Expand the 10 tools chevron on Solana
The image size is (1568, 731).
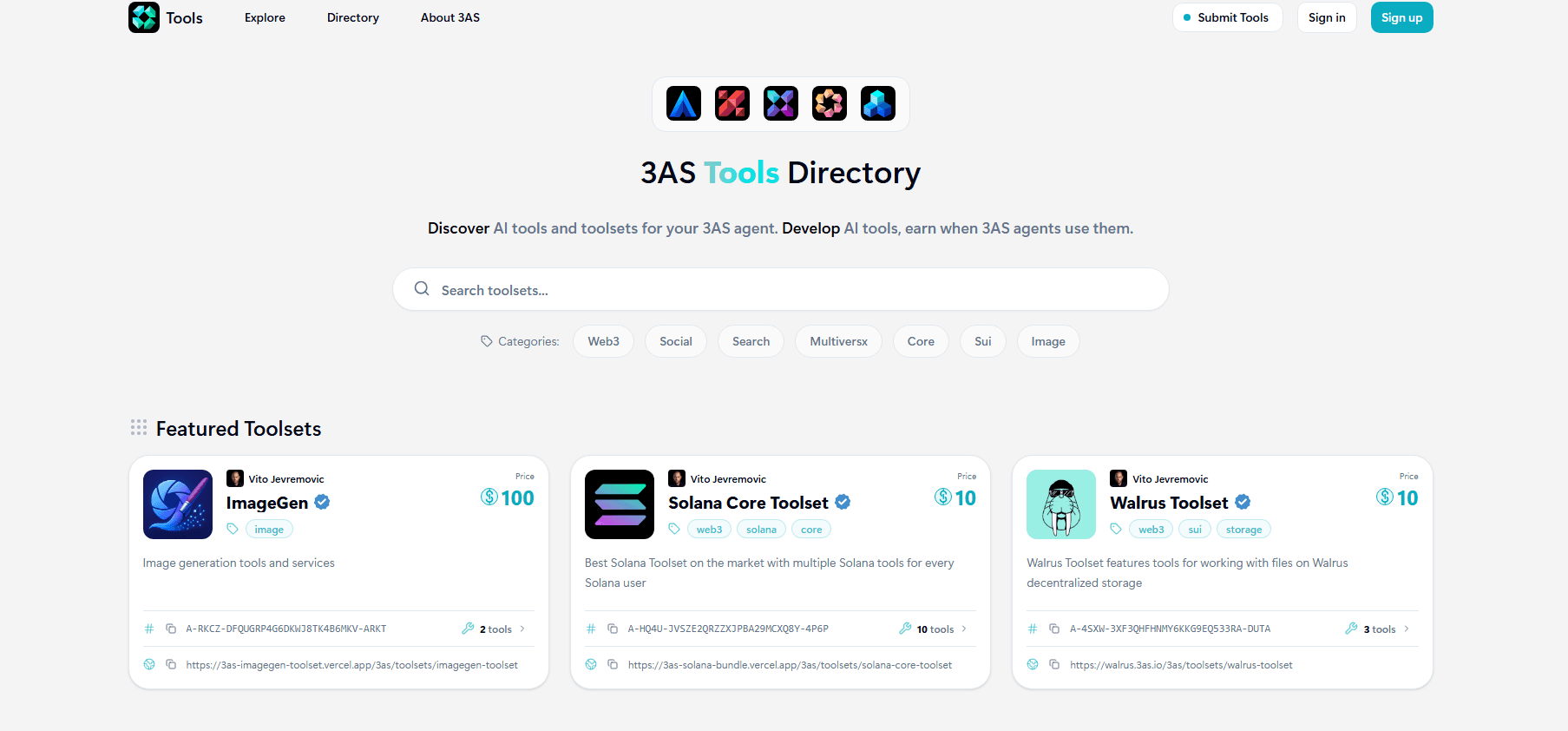[964, 629]
